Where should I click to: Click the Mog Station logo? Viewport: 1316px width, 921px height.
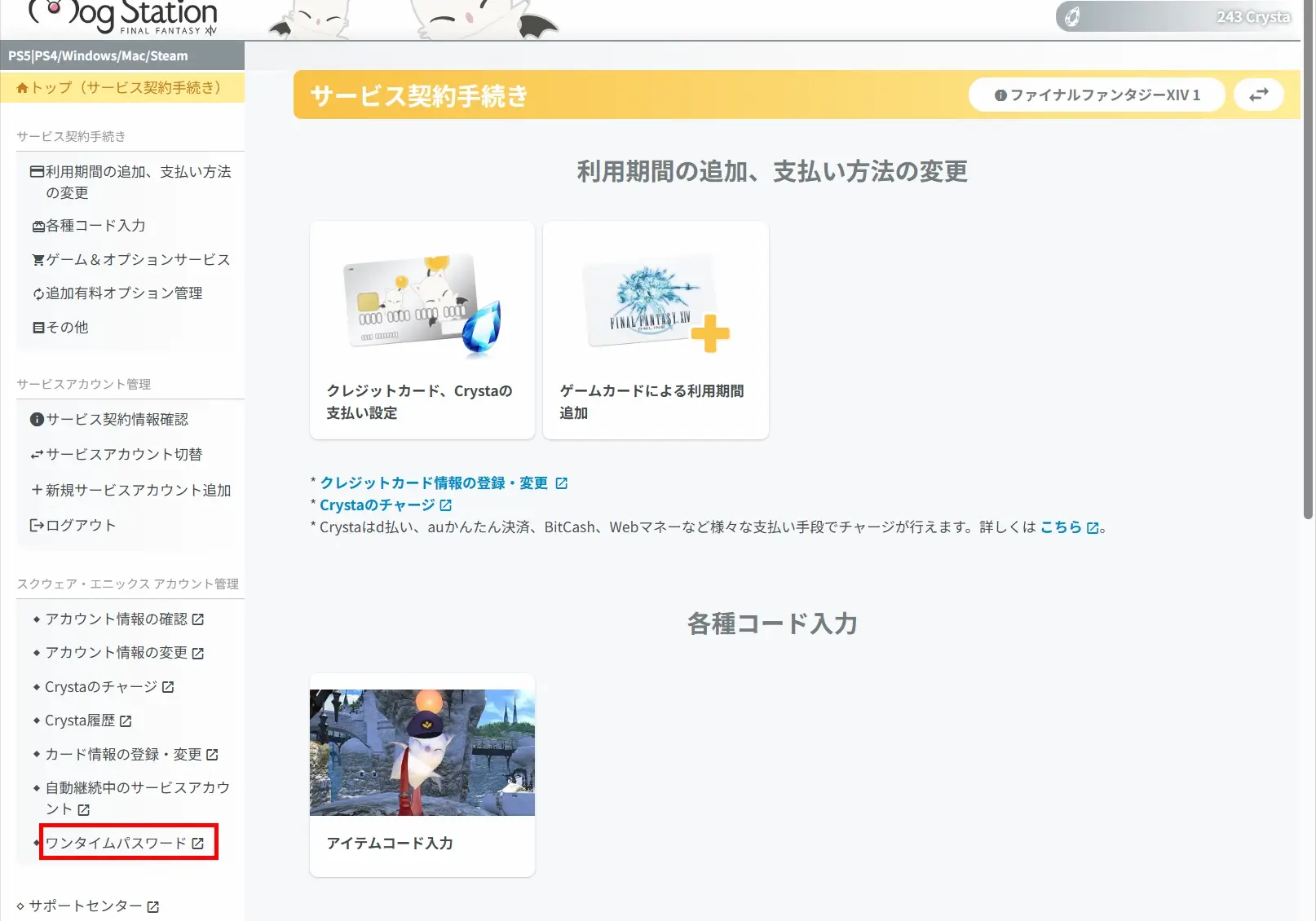click(122, 17)
